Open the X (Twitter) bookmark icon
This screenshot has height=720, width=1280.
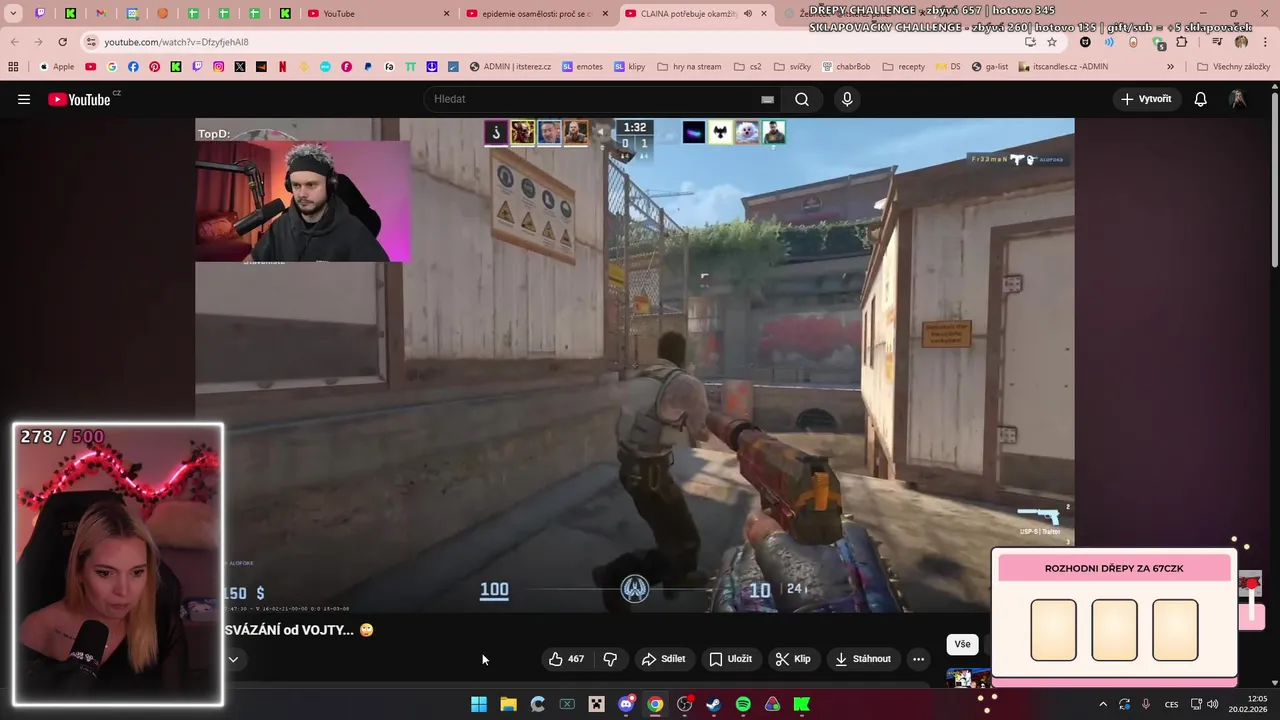240,67
